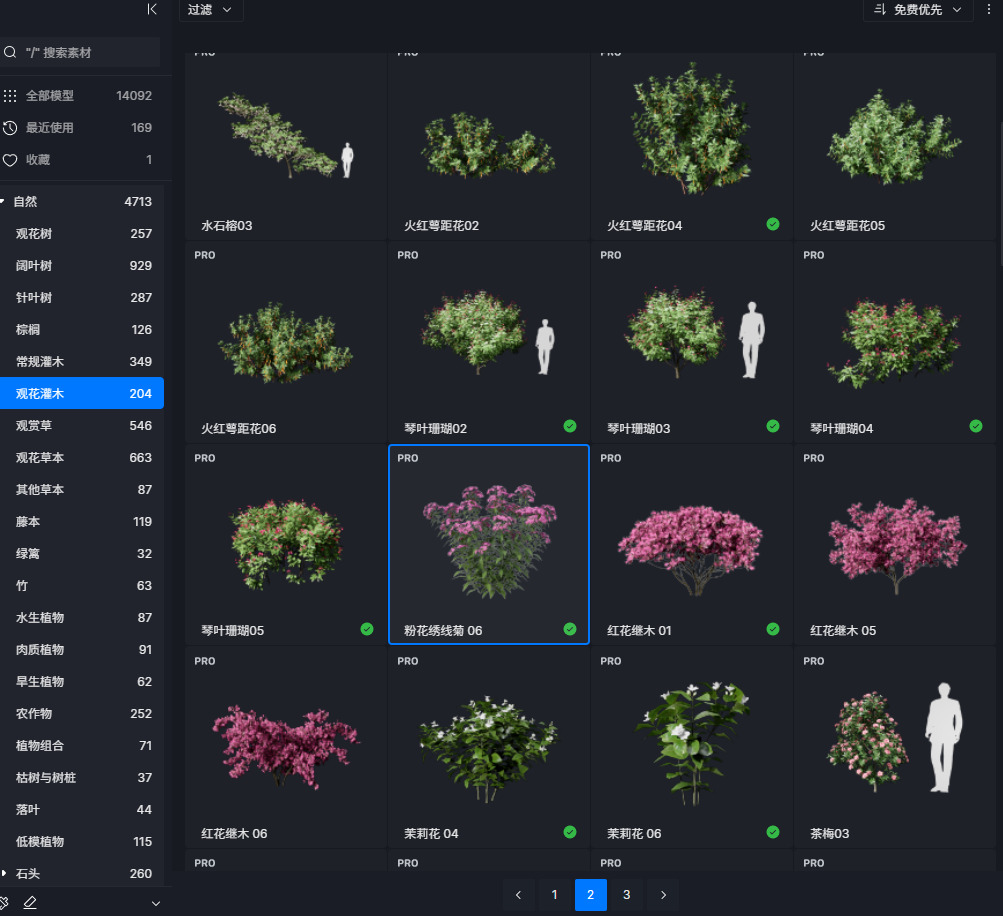Go to the previous page arrow
This screenshot has width=1003, height=916.
click(518, 895)
